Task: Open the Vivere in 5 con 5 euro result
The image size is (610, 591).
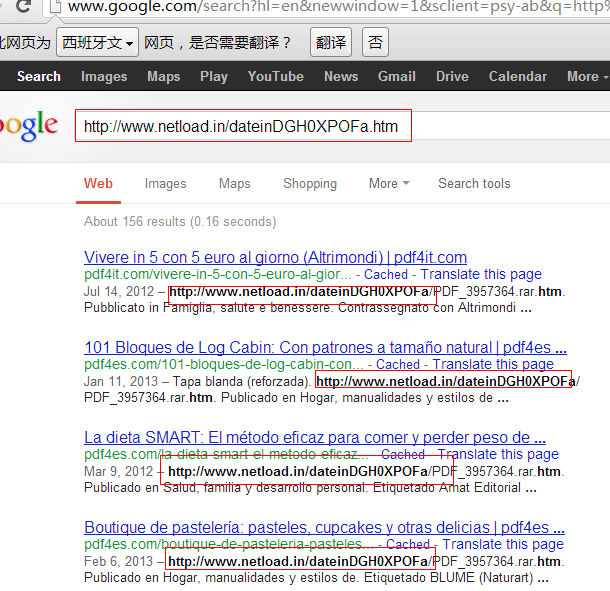Action: 275,258
